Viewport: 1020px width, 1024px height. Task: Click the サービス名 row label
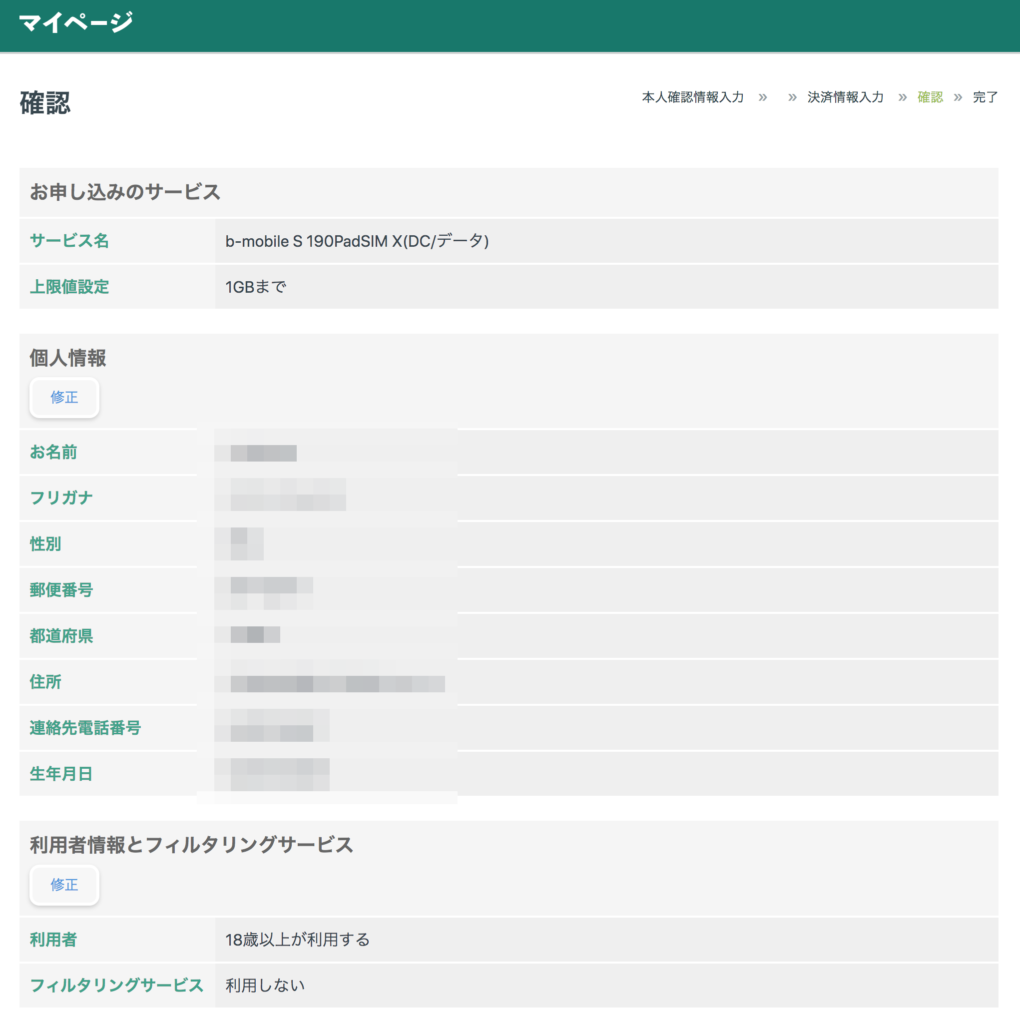click(69, 241)
